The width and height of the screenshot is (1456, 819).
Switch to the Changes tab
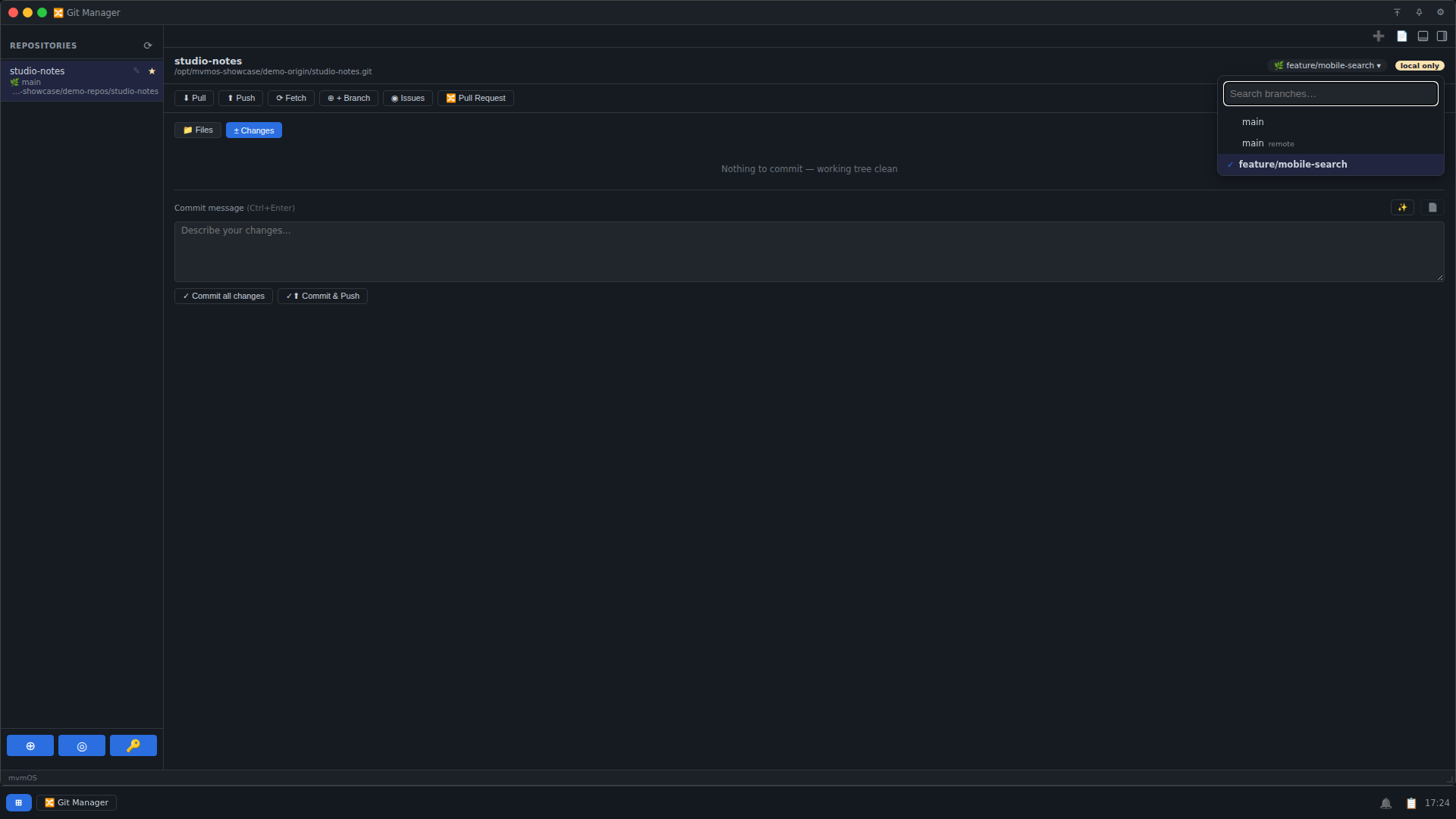[x=254, y=130]
